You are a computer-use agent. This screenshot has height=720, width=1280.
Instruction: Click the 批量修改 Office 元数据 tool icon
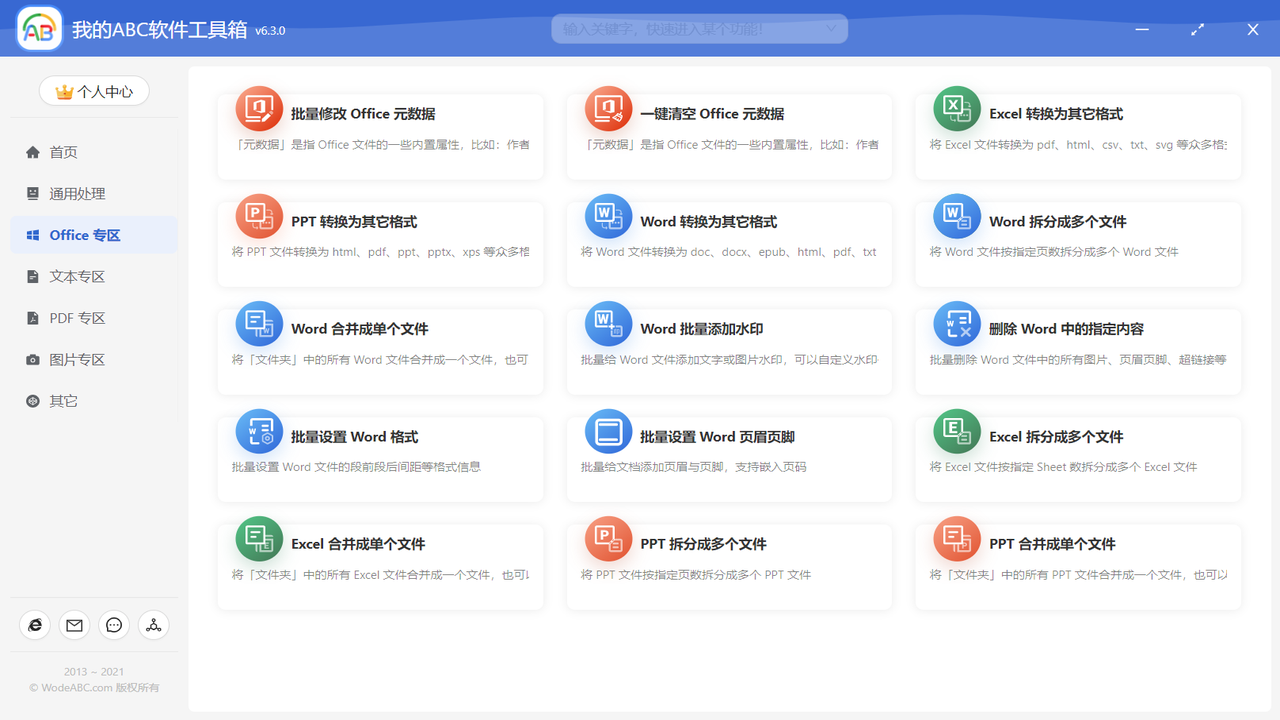pos(258,107)
